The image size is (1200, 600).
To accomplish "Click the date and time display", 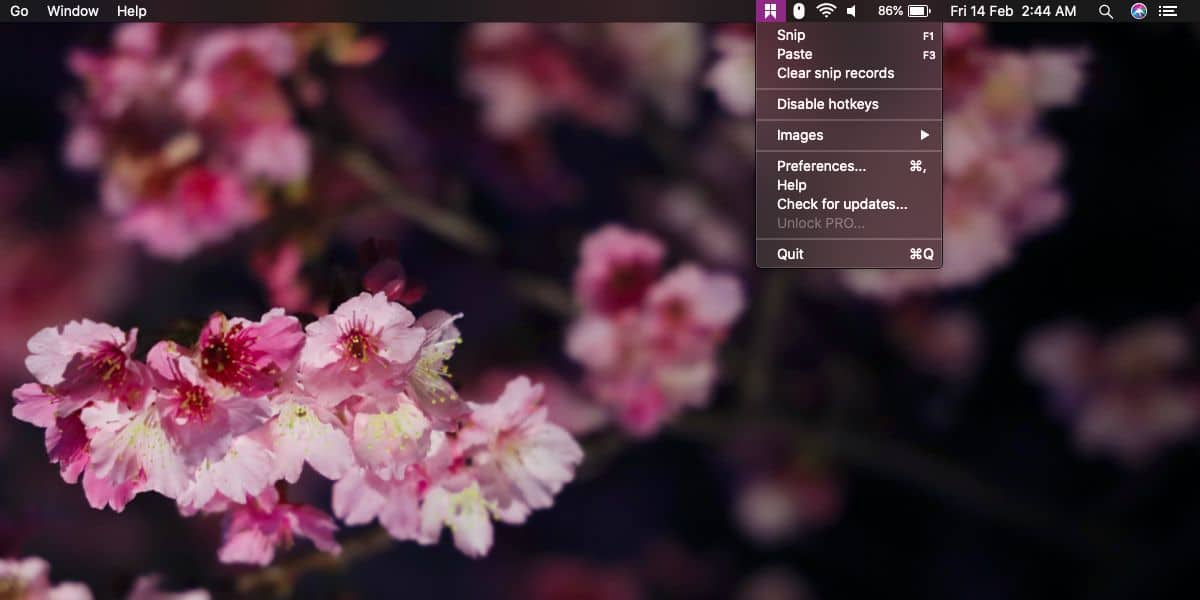I will 1013,11.
